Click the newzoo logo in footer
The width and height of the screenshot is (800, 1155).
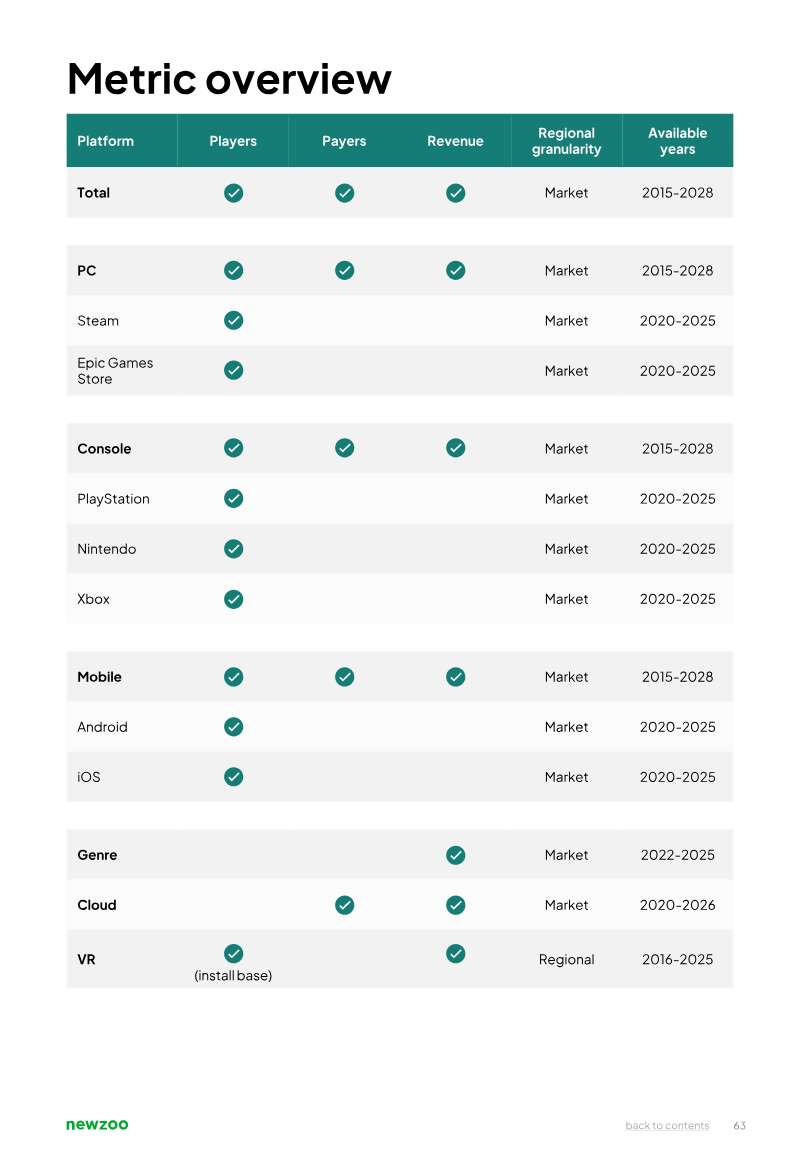click(97, 1125)
